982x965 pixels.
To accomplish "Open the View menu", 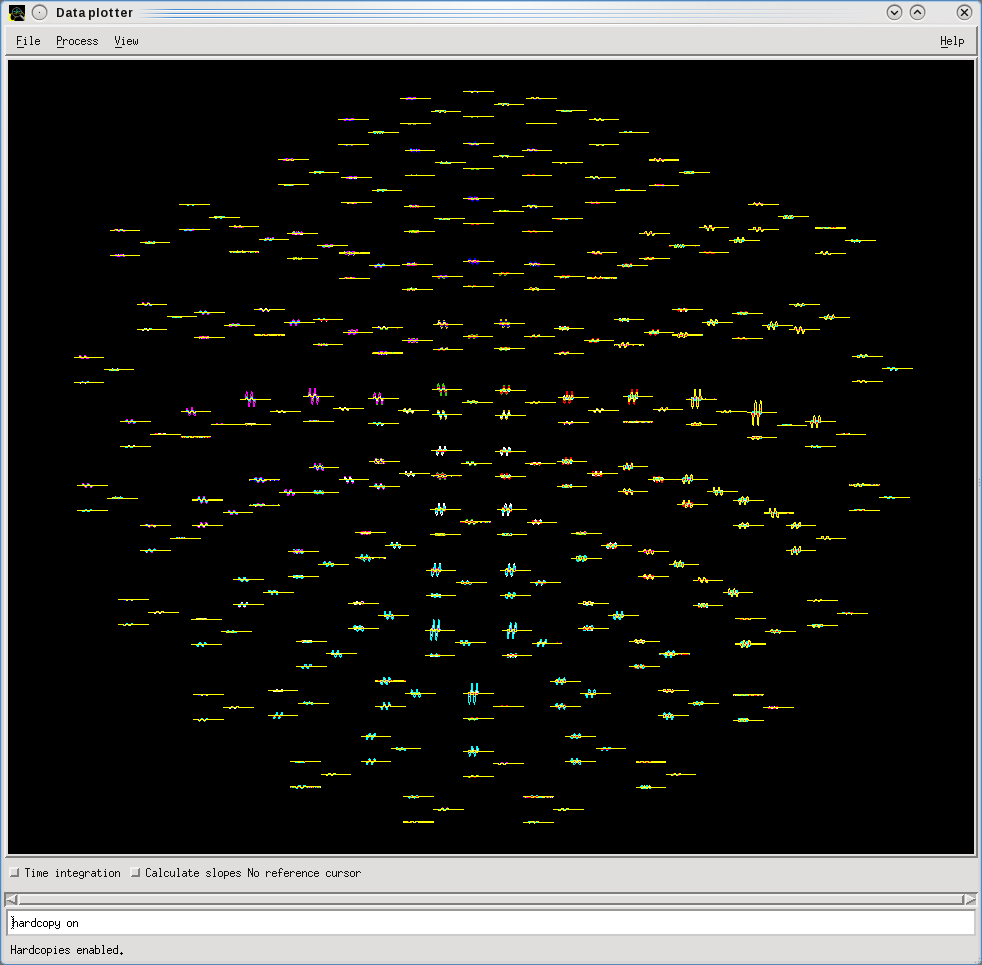I will (x=125, y=41).
